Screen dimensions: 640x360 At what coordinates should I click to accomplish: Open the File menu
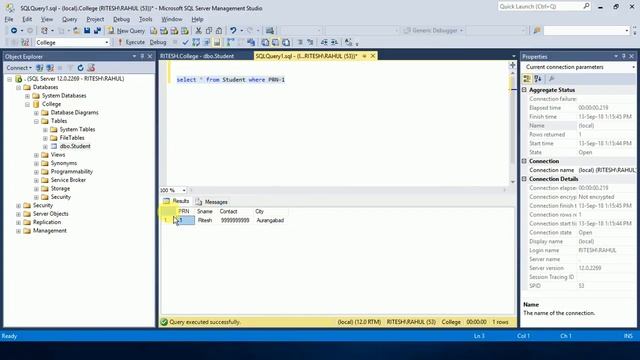click(9, 19)
